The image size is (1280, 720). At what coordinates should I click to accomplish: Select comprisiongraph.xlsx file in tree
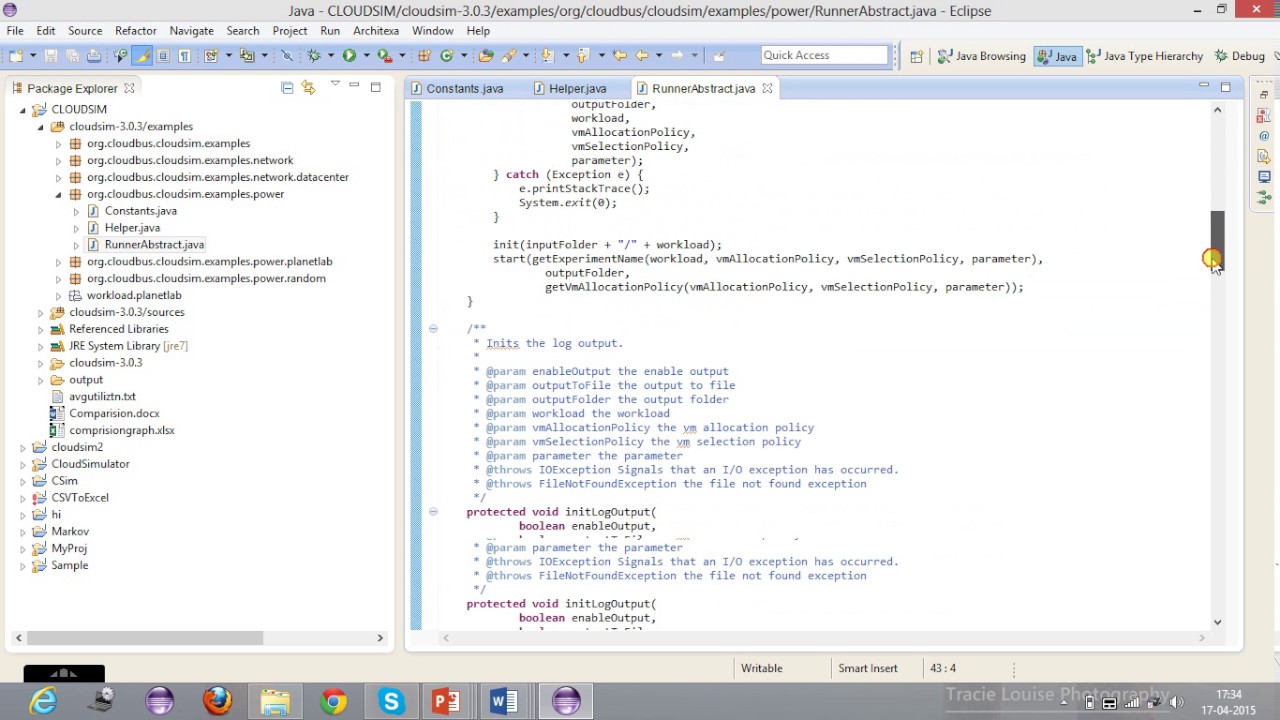coord(121,430)
